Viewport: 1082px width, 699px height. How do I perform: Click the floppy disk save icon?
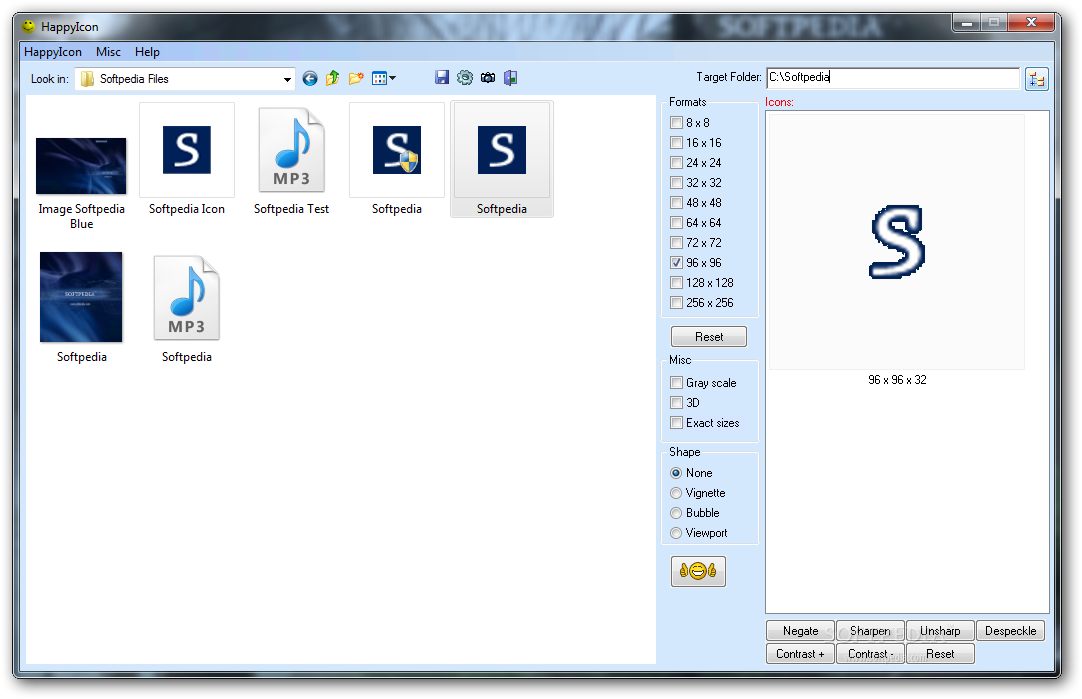[x=442, y=77]
